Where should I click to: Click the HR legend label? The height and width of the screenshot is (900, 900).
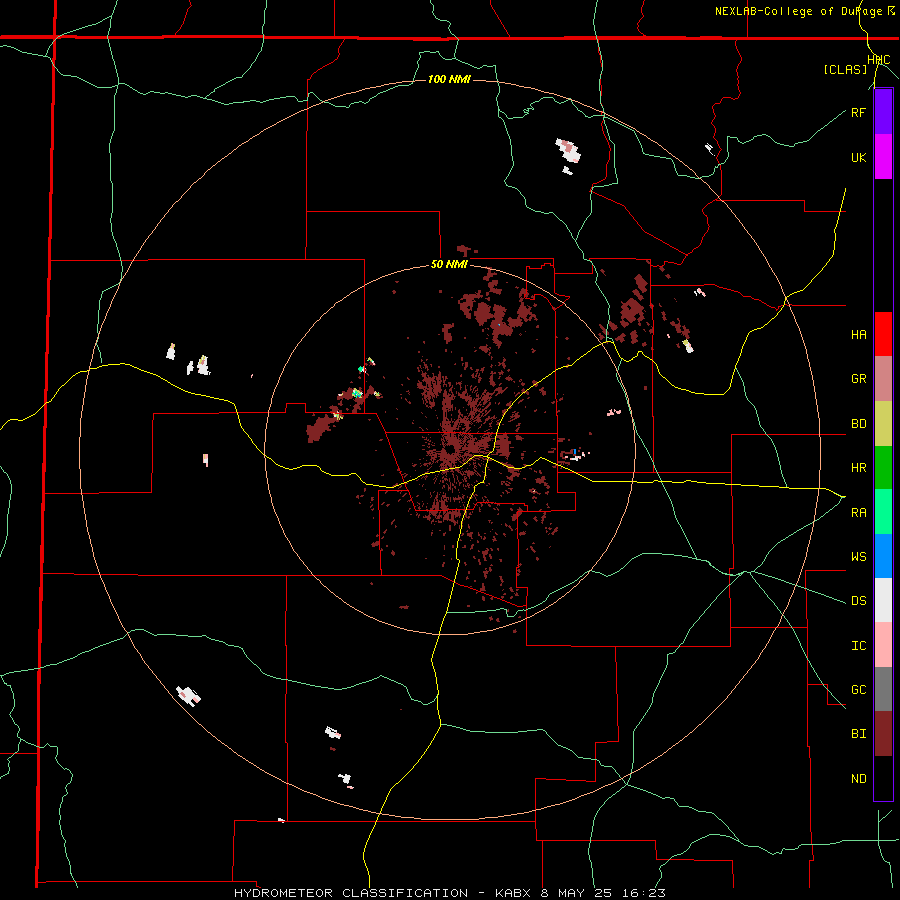coord(858,468)
